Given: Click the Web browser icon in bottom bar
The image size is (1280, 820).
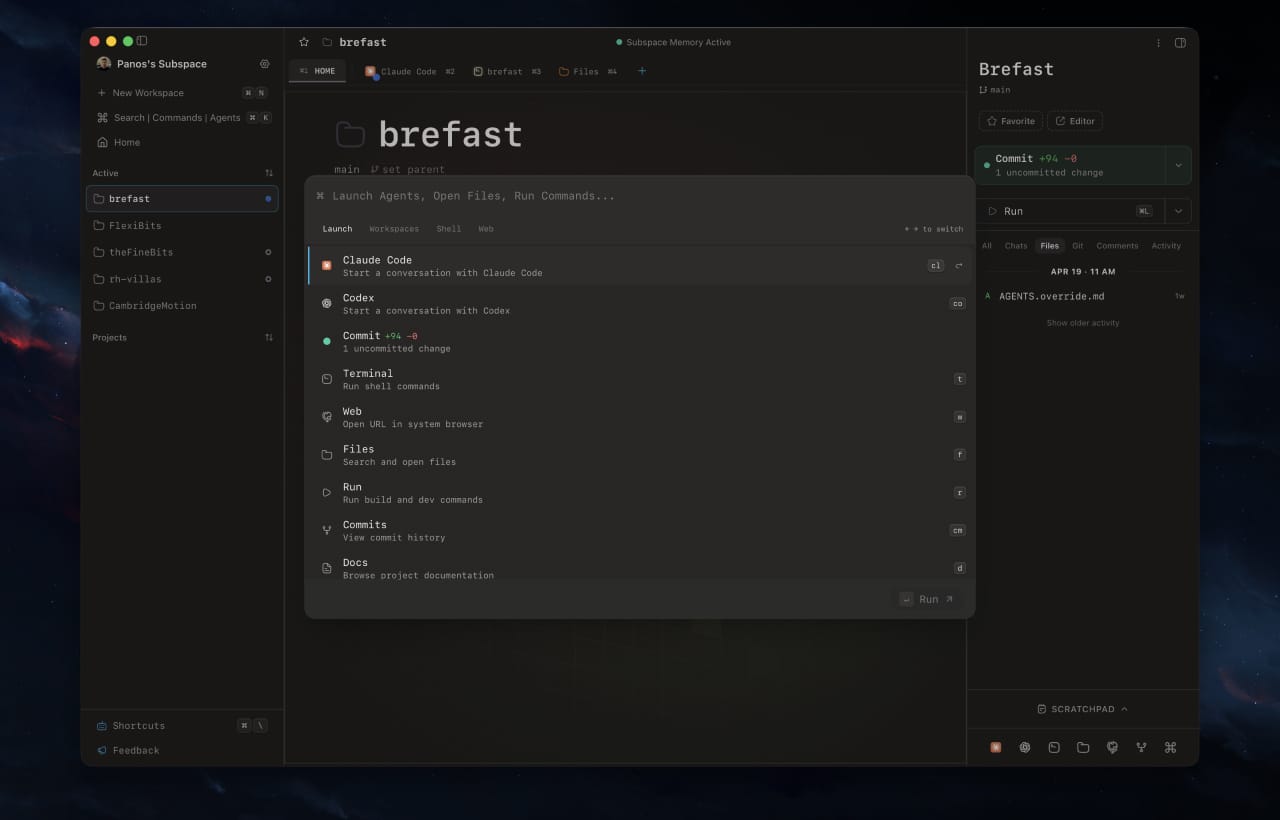Looking at the screenshot, I should 1112,747.
